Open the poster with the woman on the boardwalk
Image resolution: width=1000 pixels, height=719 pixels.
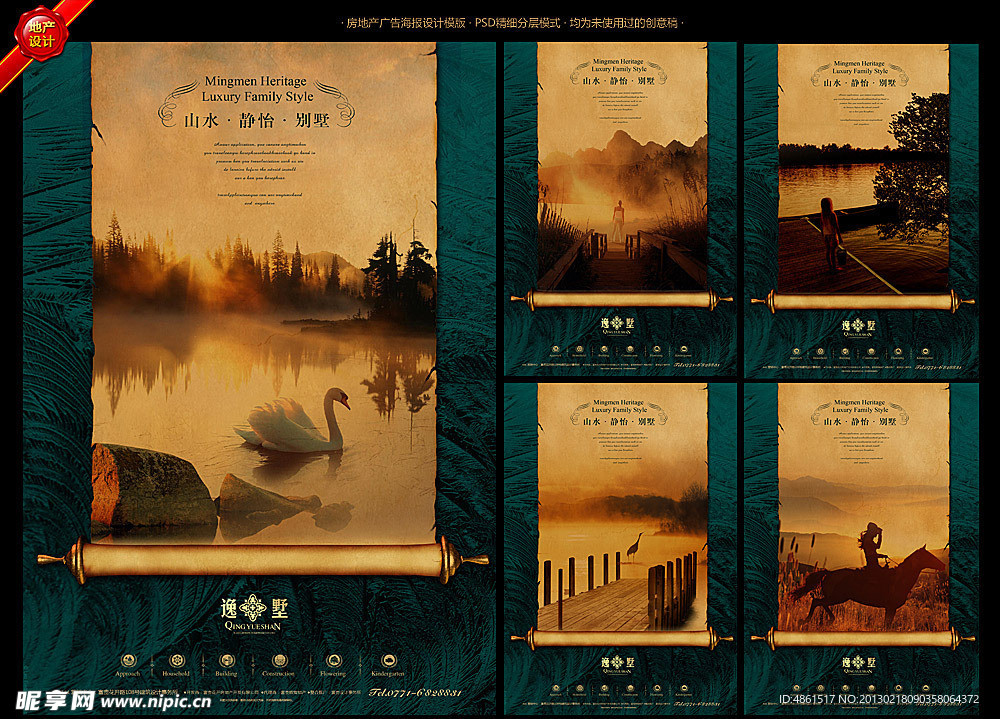(620, 209)
